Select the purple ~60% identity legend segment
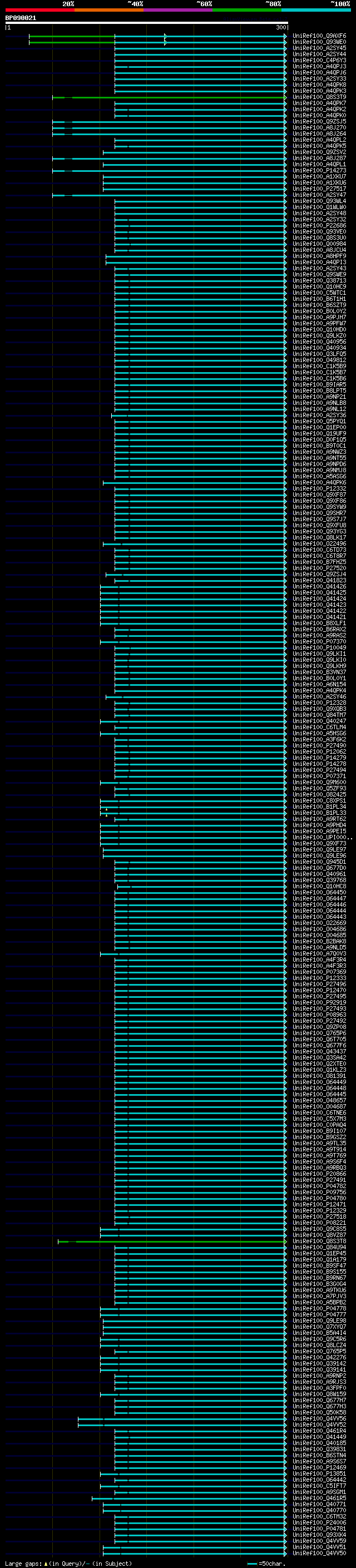The image size is (356, 1568). click(x=179, y=10)
